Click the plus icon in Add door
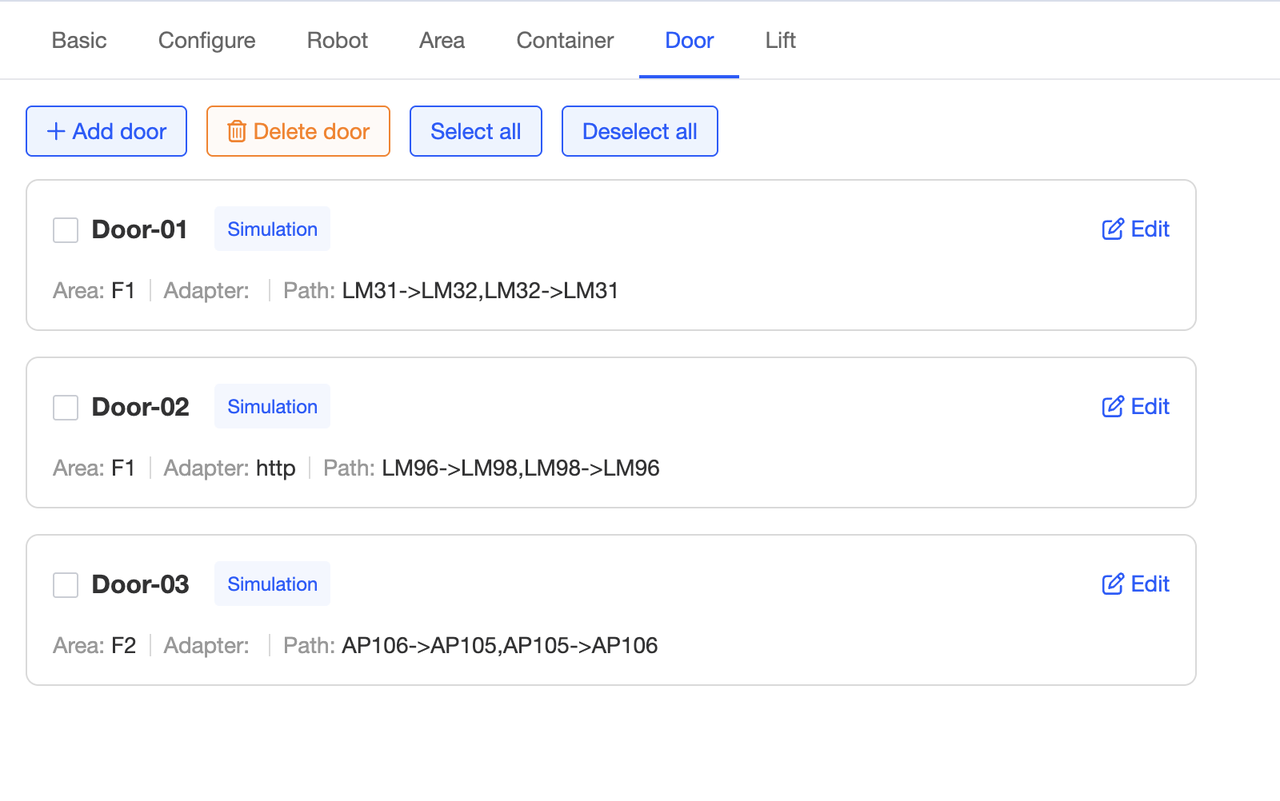 coord(56,132)
